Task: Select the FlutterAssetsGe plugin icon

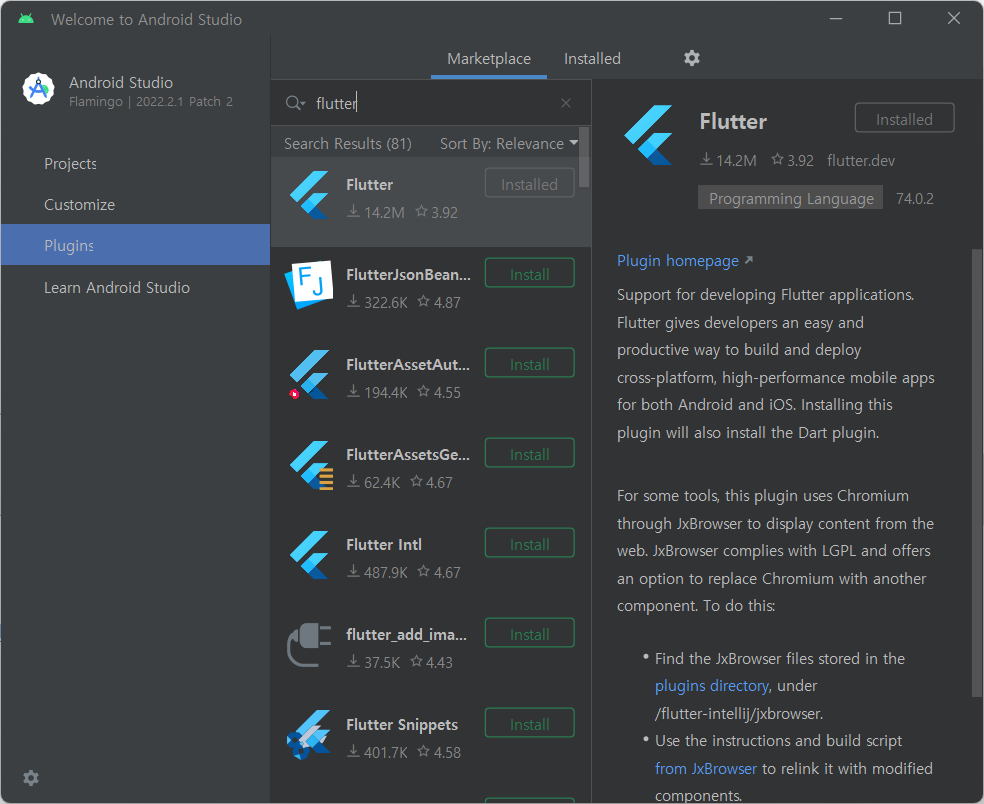Action: point(311,465)
